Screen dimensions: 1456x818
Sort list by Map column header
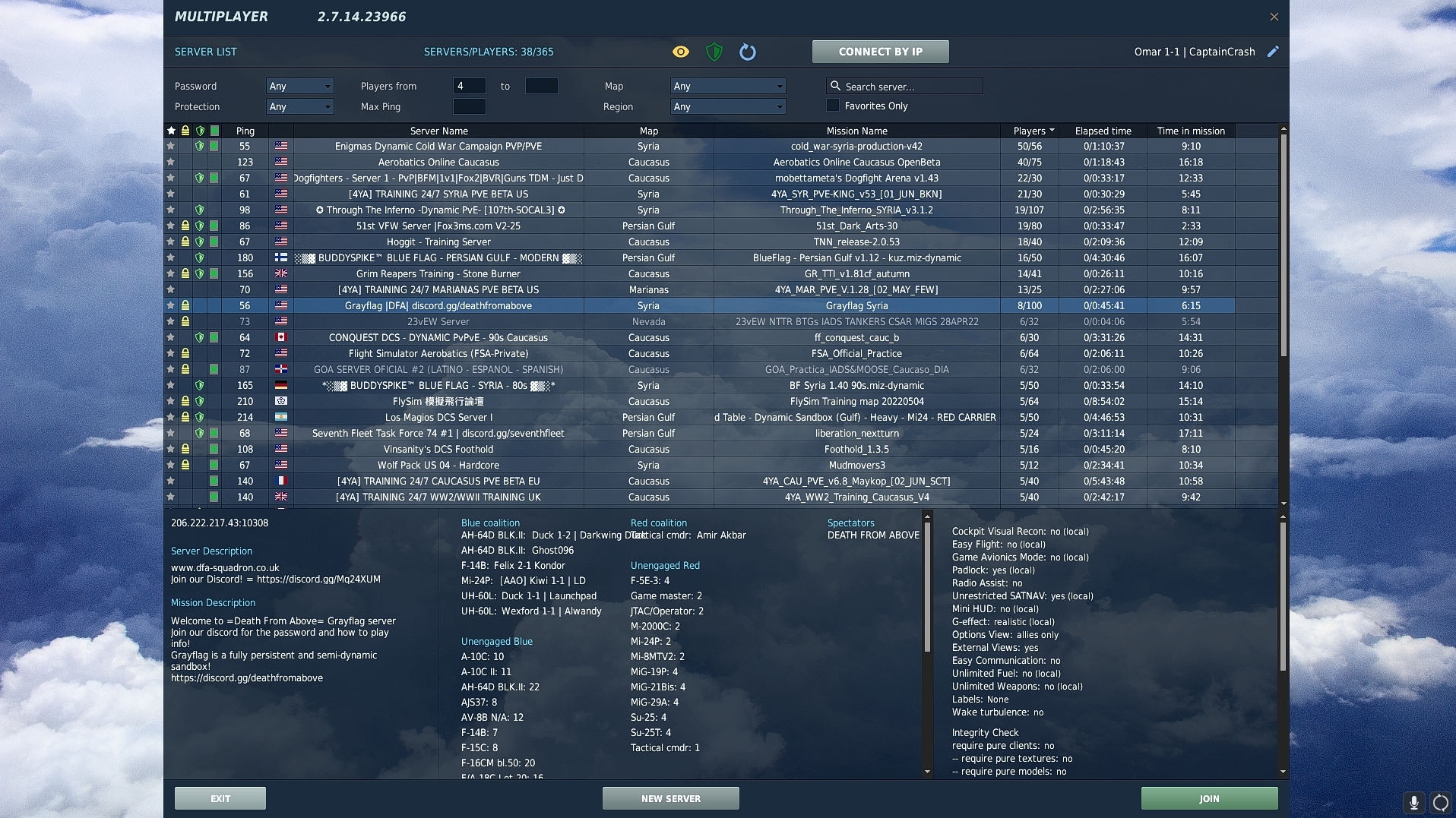[648, 131]
